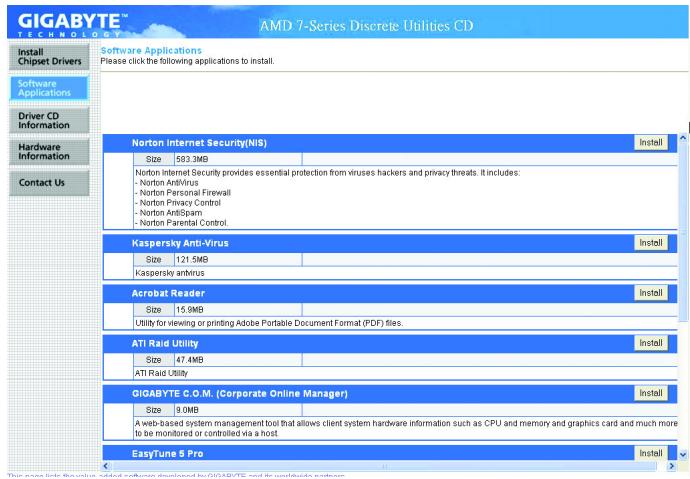Click the web-based system management description

[x=406, y=428]
